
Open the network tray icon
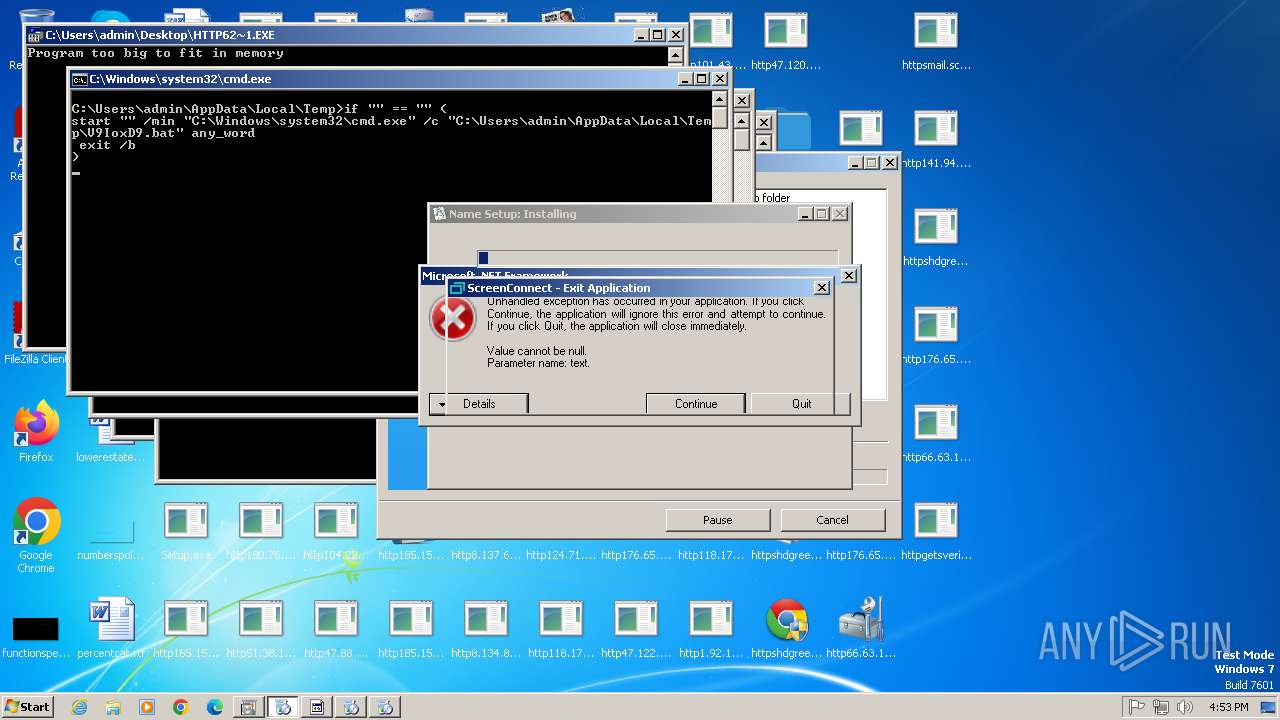1162,707
